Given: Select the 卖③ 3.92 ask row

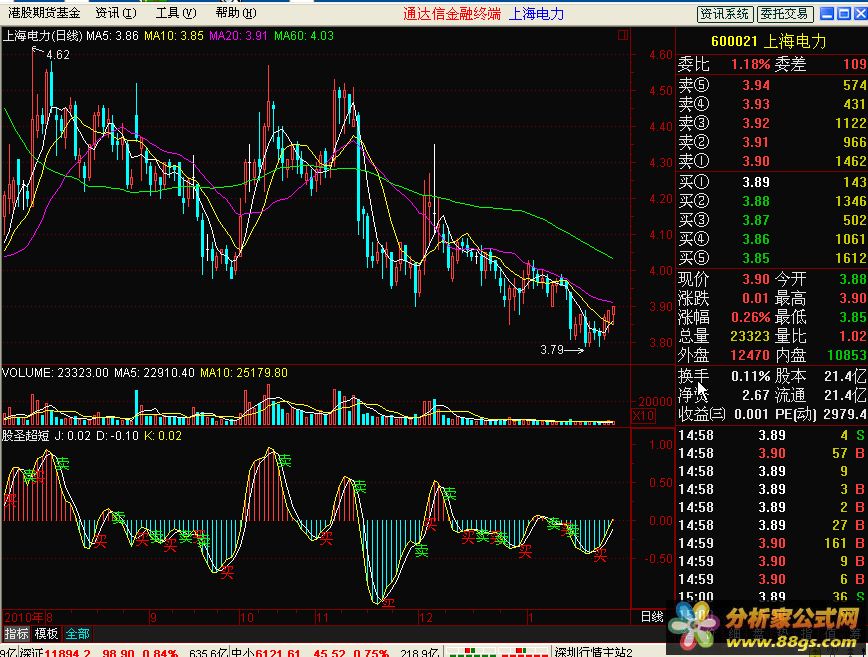Looking at the screenshot, I should (772, 123).
